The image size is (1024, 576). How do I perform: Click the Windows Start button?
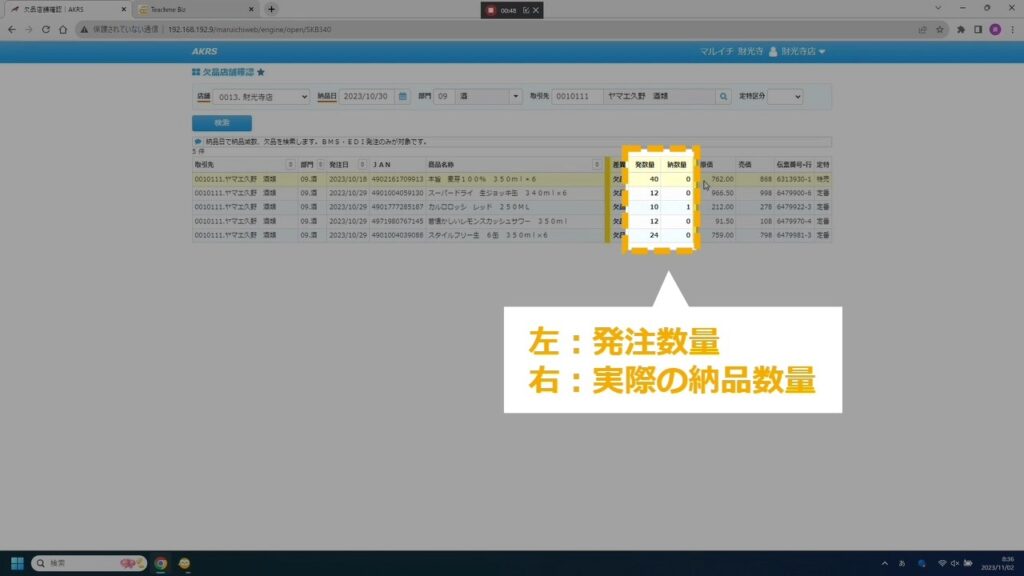[17, 563]
